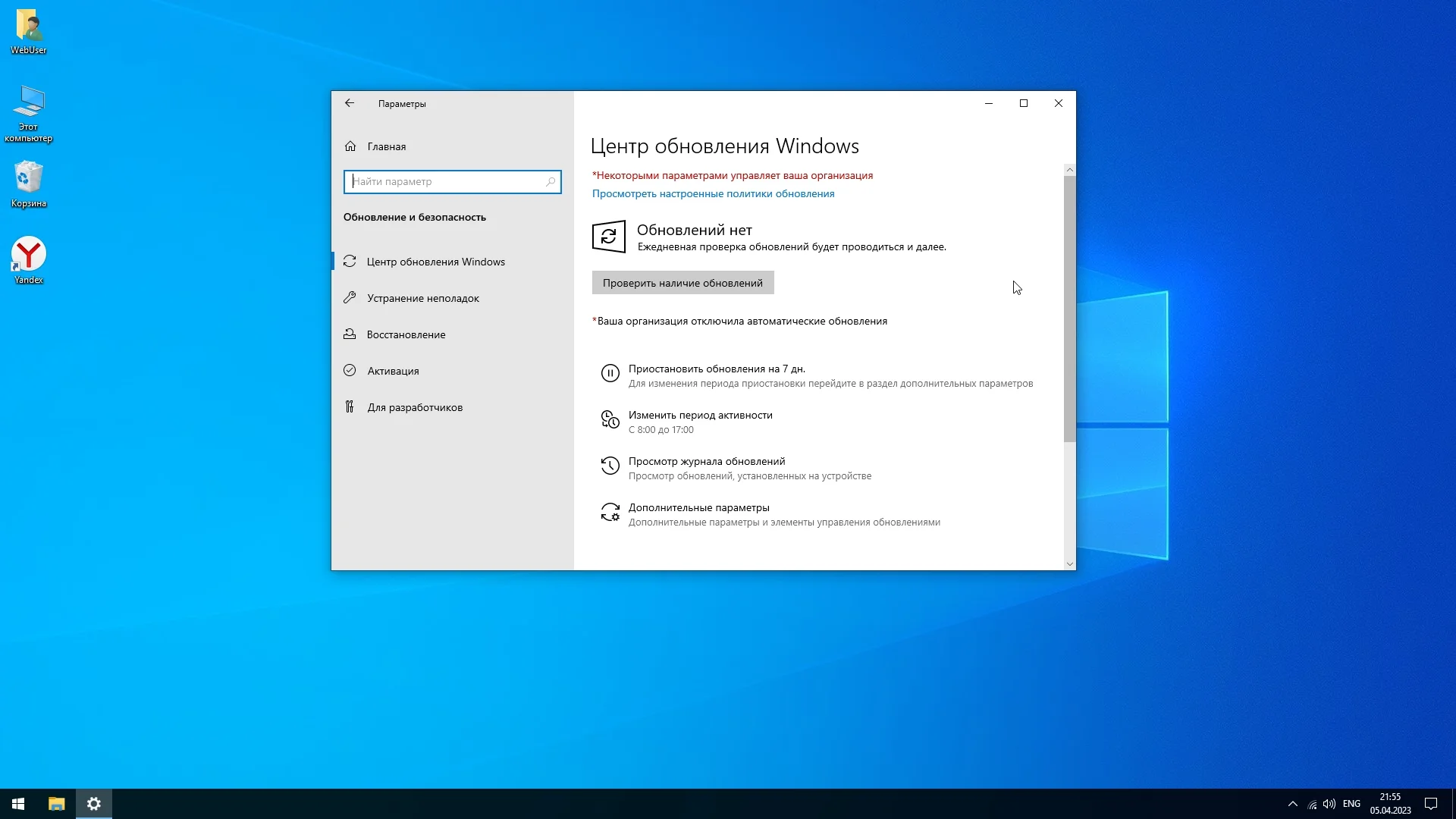Click the pause updates circle icon

(x=610, y=373)
